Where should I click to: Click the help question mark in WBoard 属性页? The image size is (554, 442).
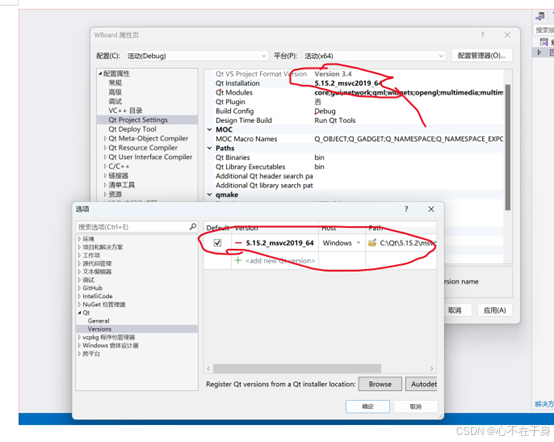(x=482, y=35)
